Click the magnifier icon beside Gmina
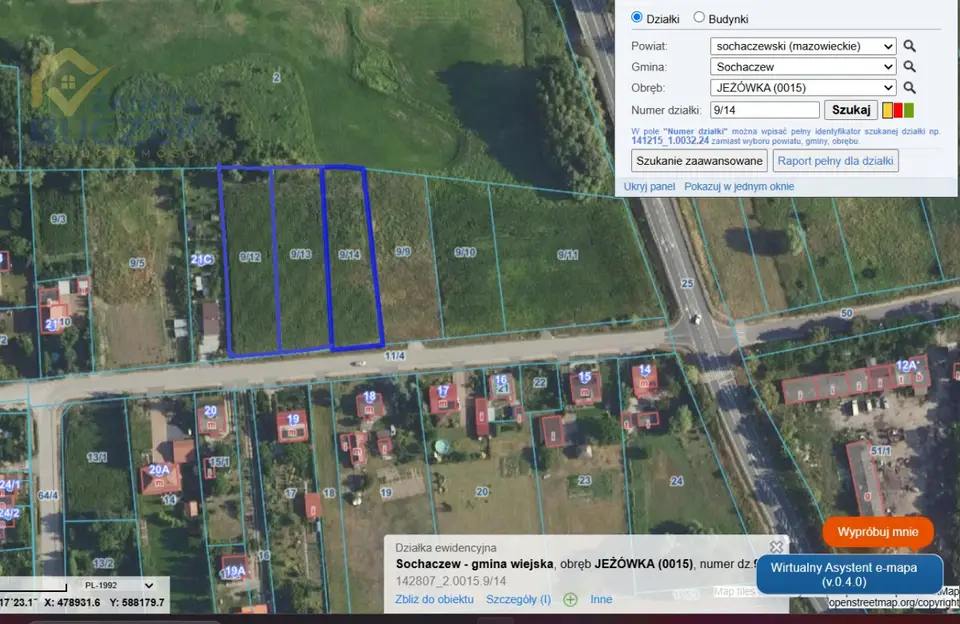The image size is (960, 624). pyautogui.click(x=910, y=67)
